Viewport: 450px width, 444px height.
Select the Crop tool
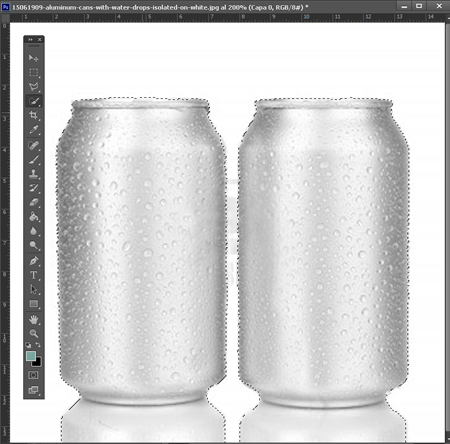coord(34,115)
